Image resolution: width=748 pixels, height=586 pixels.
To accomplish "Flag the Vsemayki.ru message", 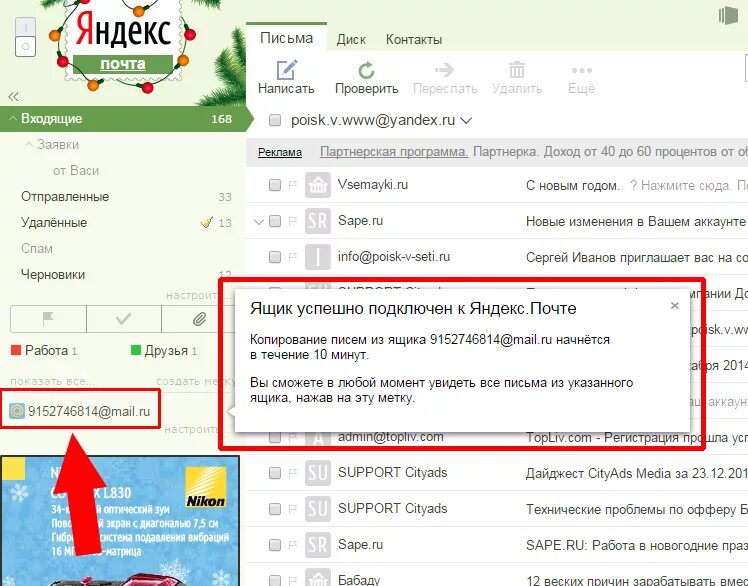I will [x=292, y=185].
